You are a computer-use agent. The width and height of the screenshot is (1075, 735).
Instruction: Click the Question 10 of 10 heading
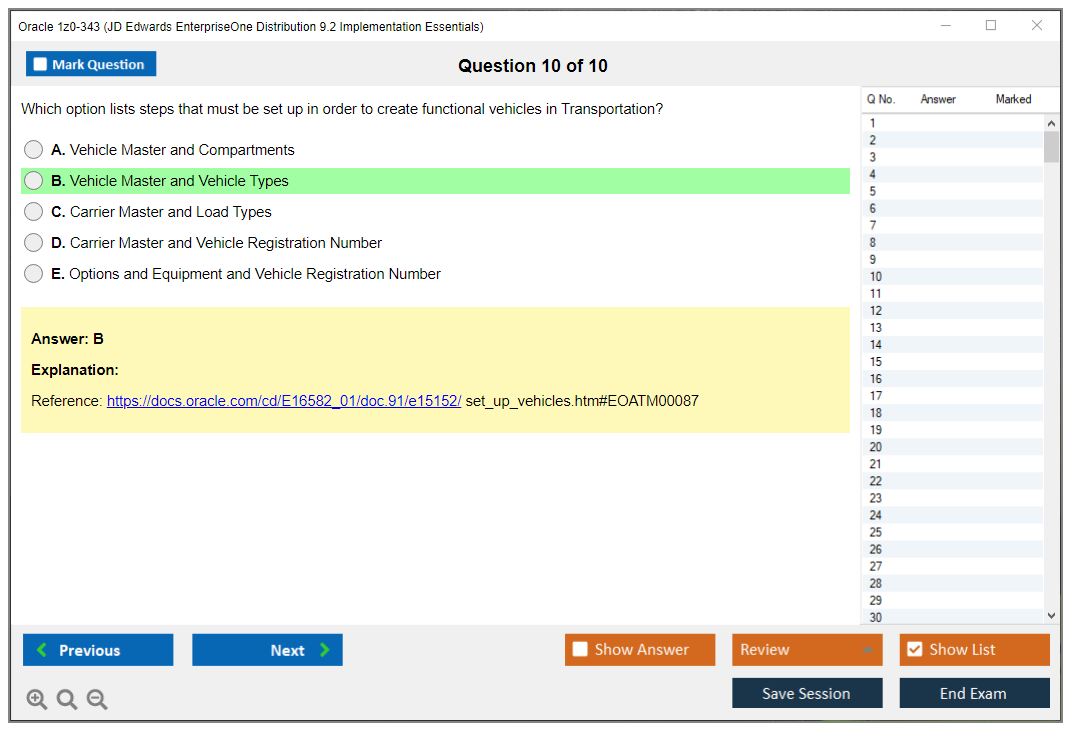[x=533, y=66]
